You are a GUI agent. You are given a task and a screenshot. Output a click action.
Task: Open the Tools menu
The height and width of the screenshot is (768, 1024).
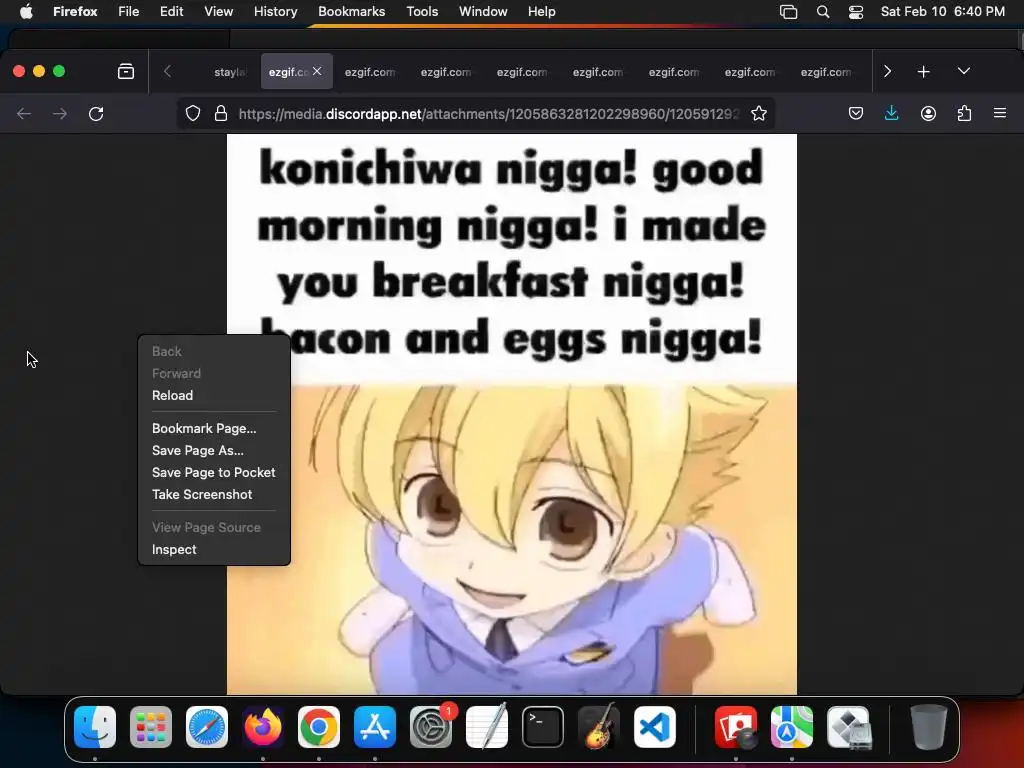[422, 12]
